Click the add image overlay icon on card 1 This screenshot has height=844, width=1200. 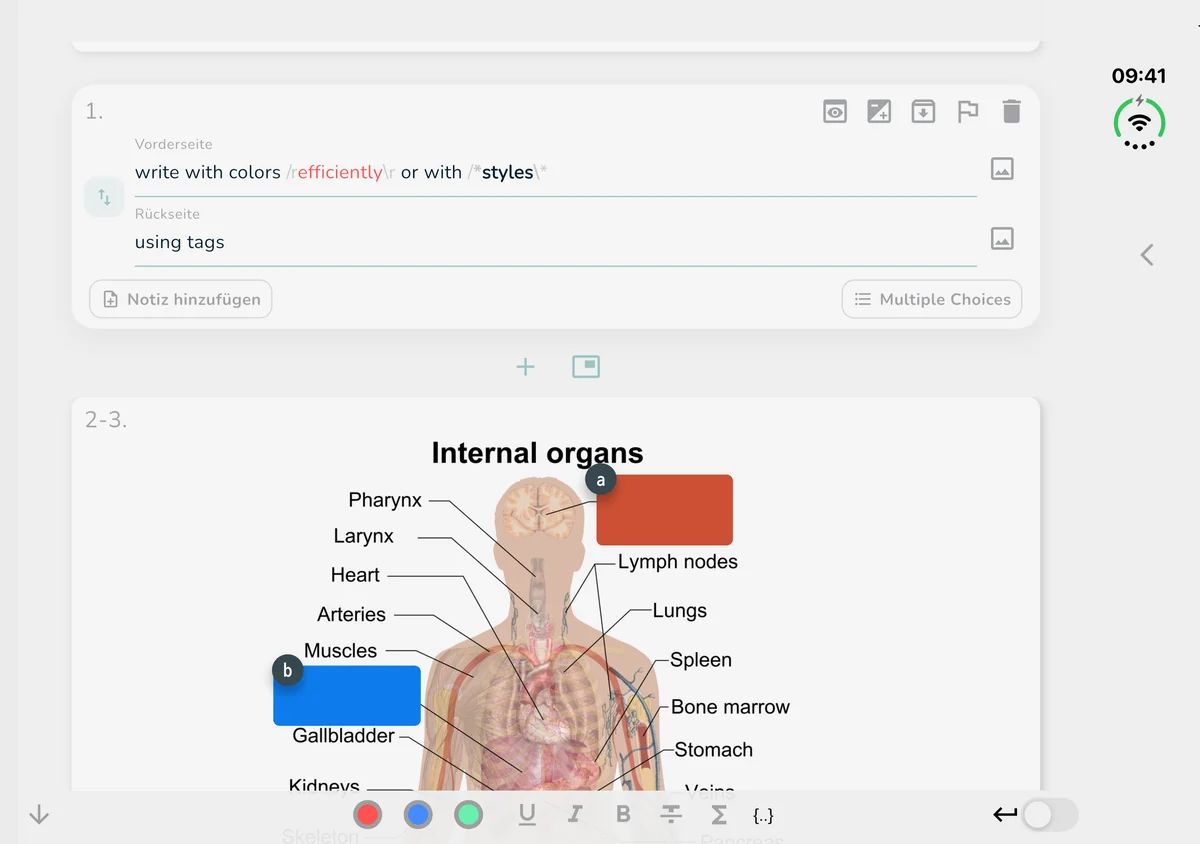tap(879, 111)
